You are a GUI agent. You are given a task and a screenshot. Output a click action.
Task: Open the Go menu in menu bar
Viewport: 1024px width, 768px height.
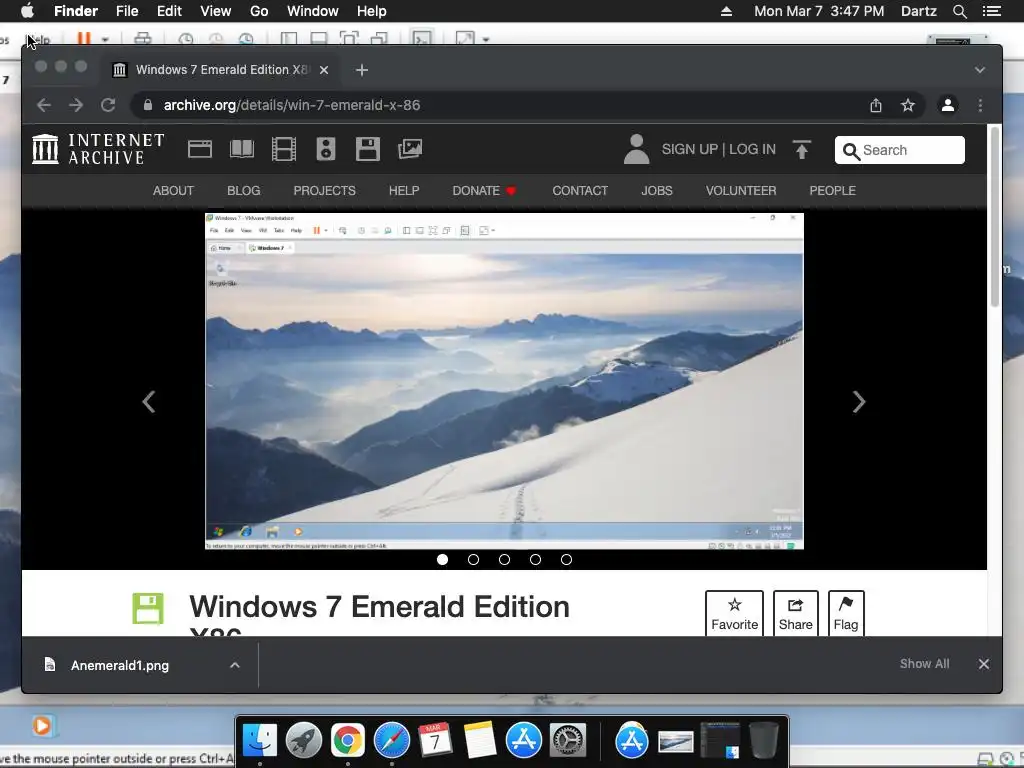tap(259, 11)
